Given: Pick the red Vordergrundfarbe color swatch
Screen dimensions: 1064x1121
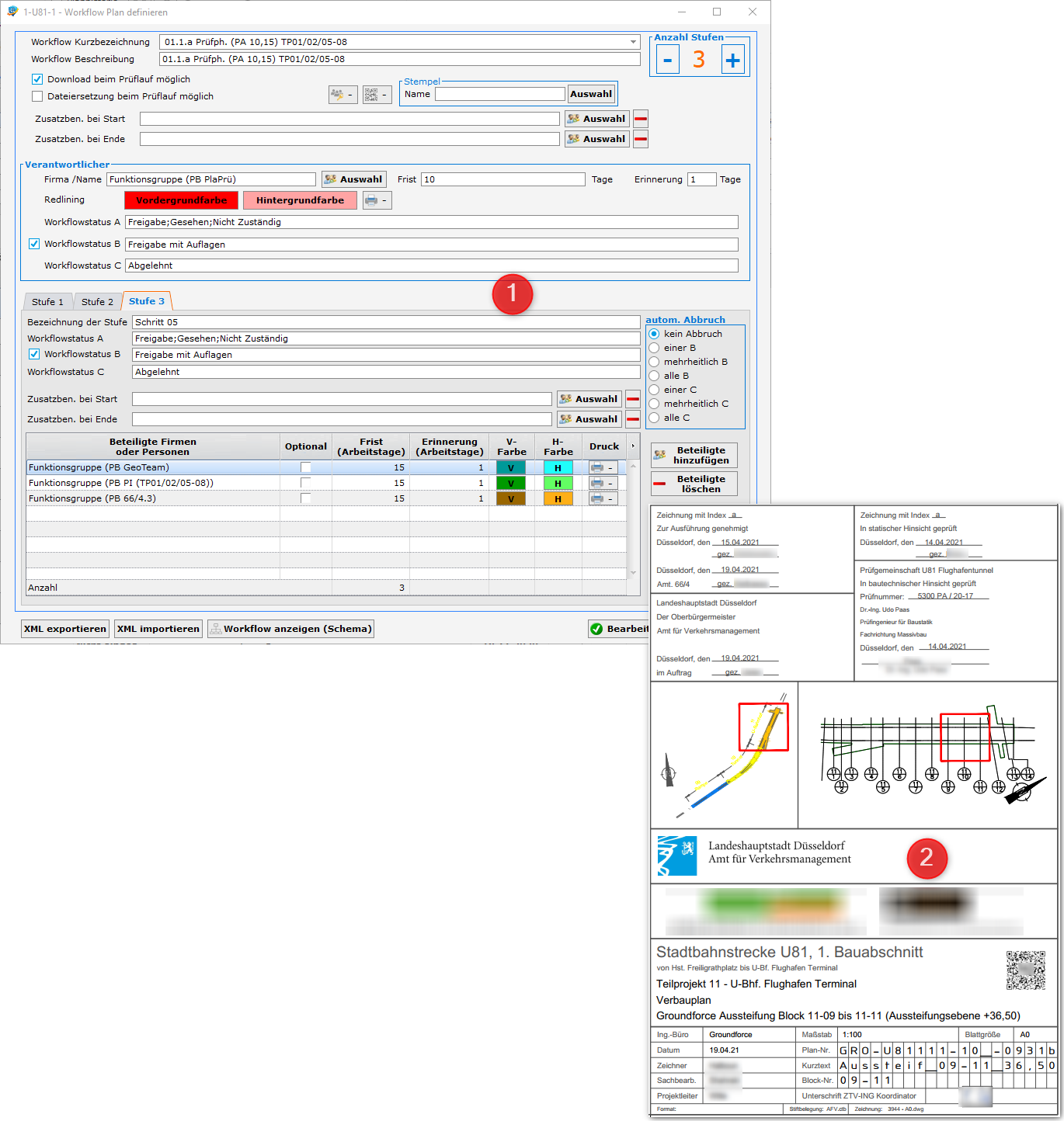Looking at the screenshot, I should (181, 200).
